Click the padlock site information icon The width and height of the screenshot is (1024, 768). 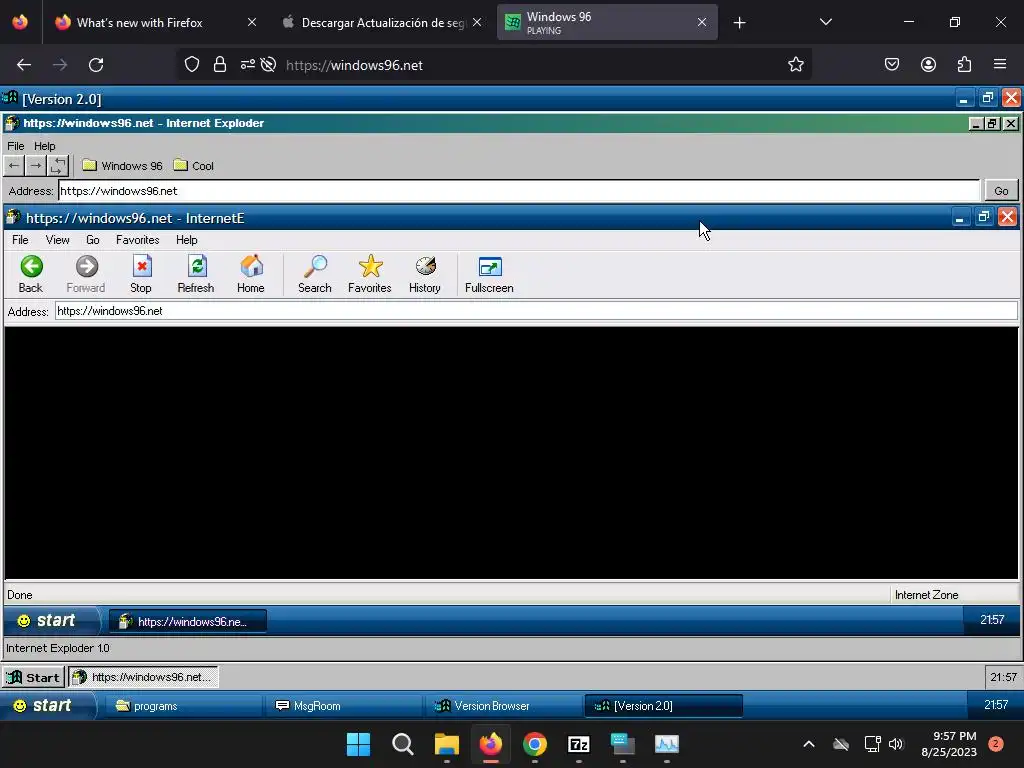[x=220, y=65]
